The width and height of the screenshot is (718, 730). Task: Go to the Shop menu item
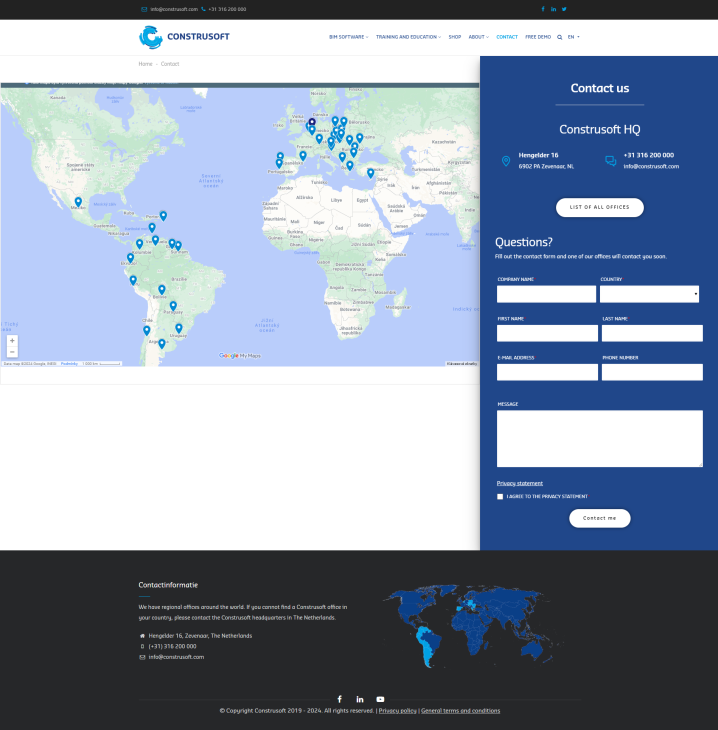coord(455,37)
